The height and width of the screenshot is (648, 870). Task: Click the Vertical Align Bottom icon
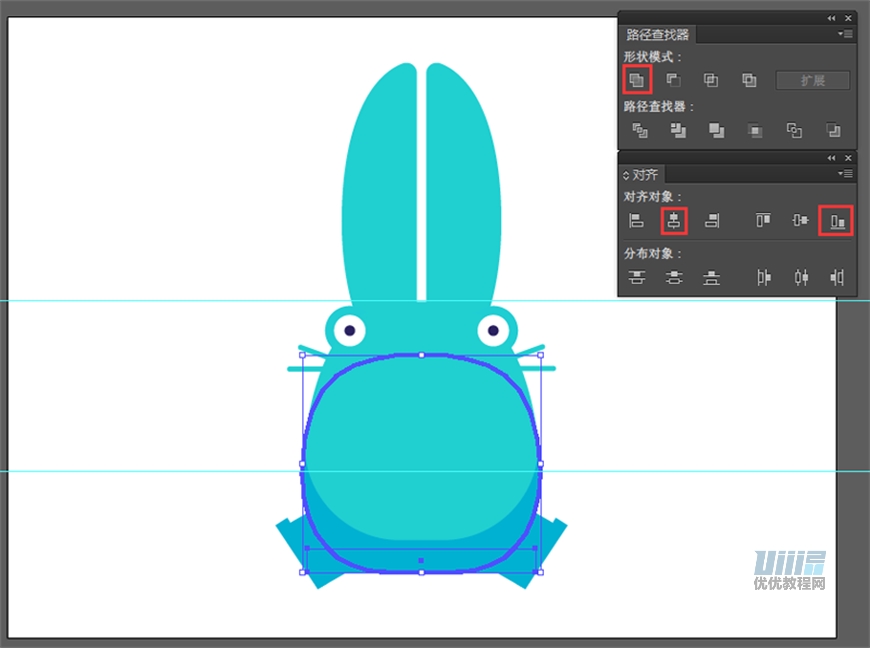836,220
